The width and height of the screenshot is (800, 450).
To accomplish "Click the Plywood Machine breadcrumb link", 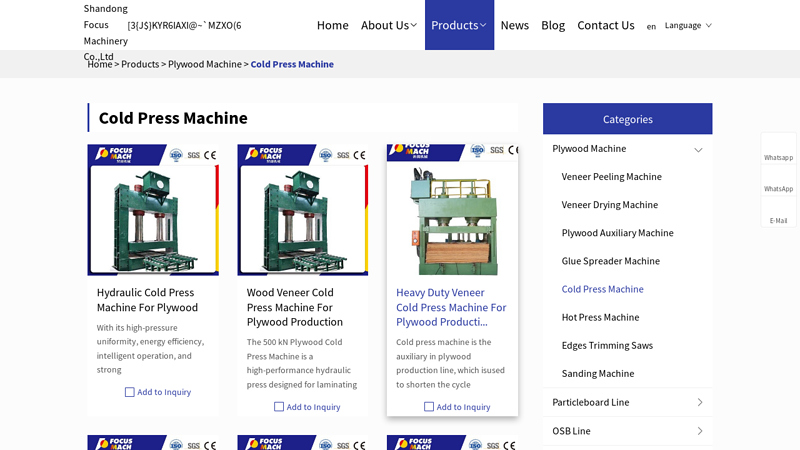I will pyautogui.click(x=205, y=64).
